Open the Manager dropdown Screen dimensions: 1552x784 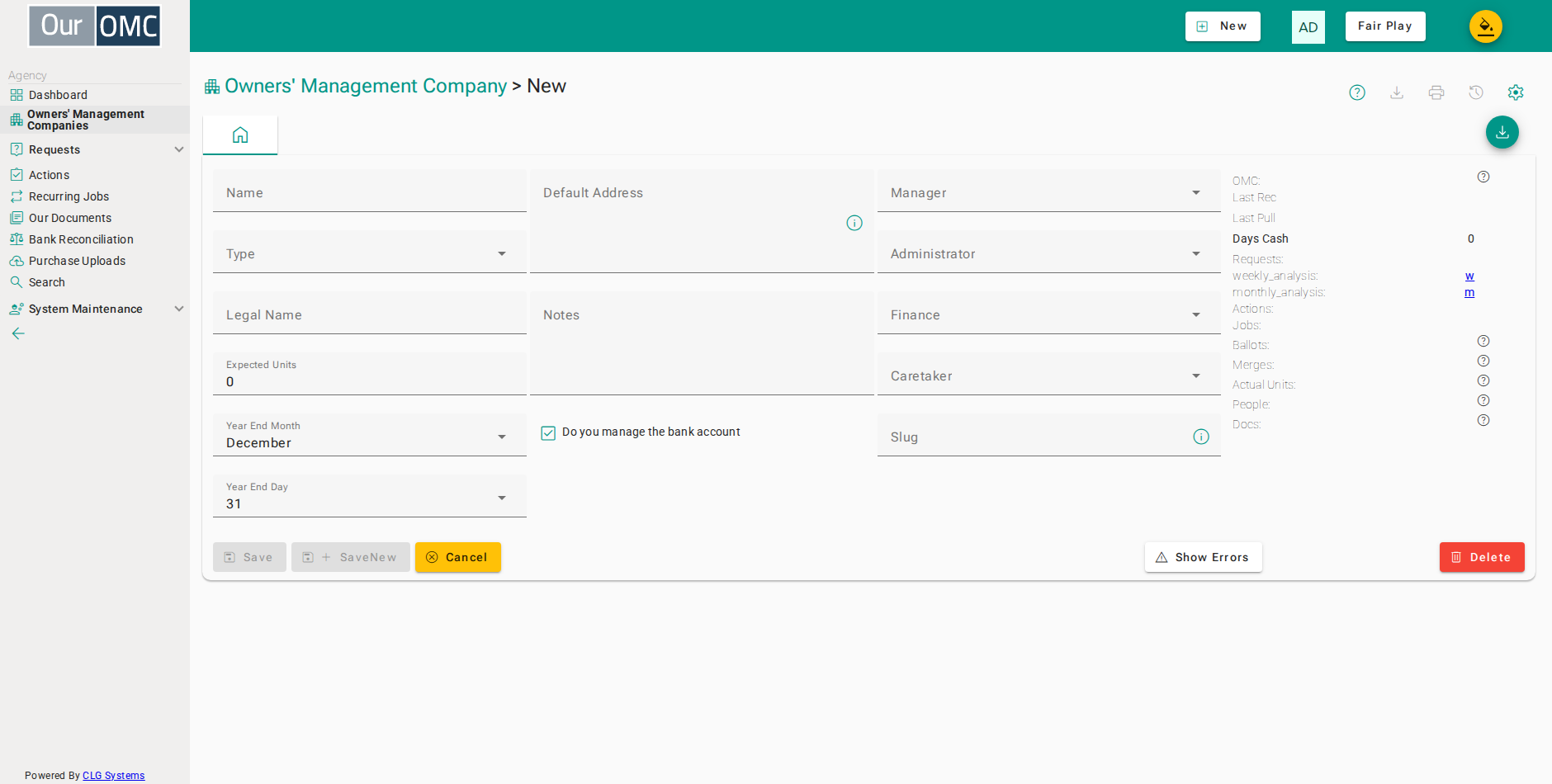[1048, 192]
